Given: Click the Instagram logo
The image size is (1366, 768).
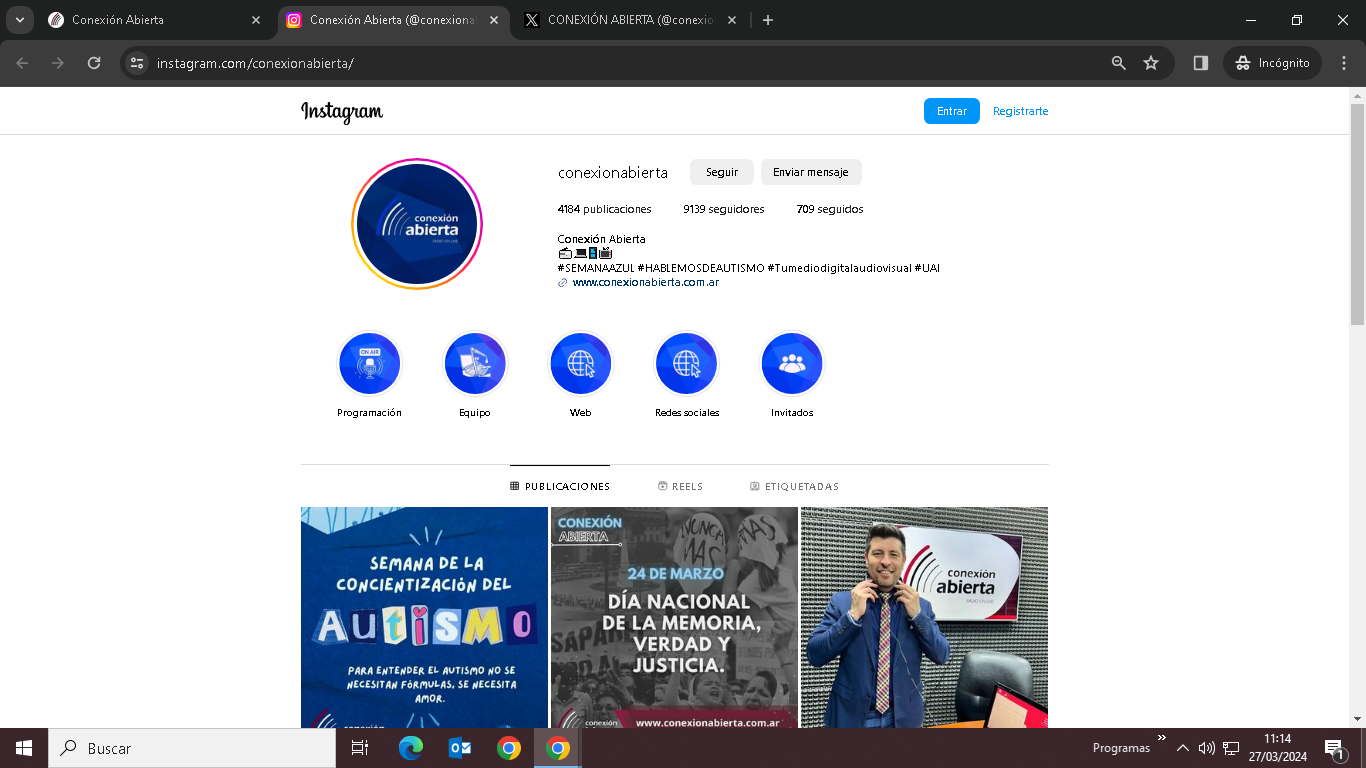Looking at the screenshot, I should click(x=342, y=112).
